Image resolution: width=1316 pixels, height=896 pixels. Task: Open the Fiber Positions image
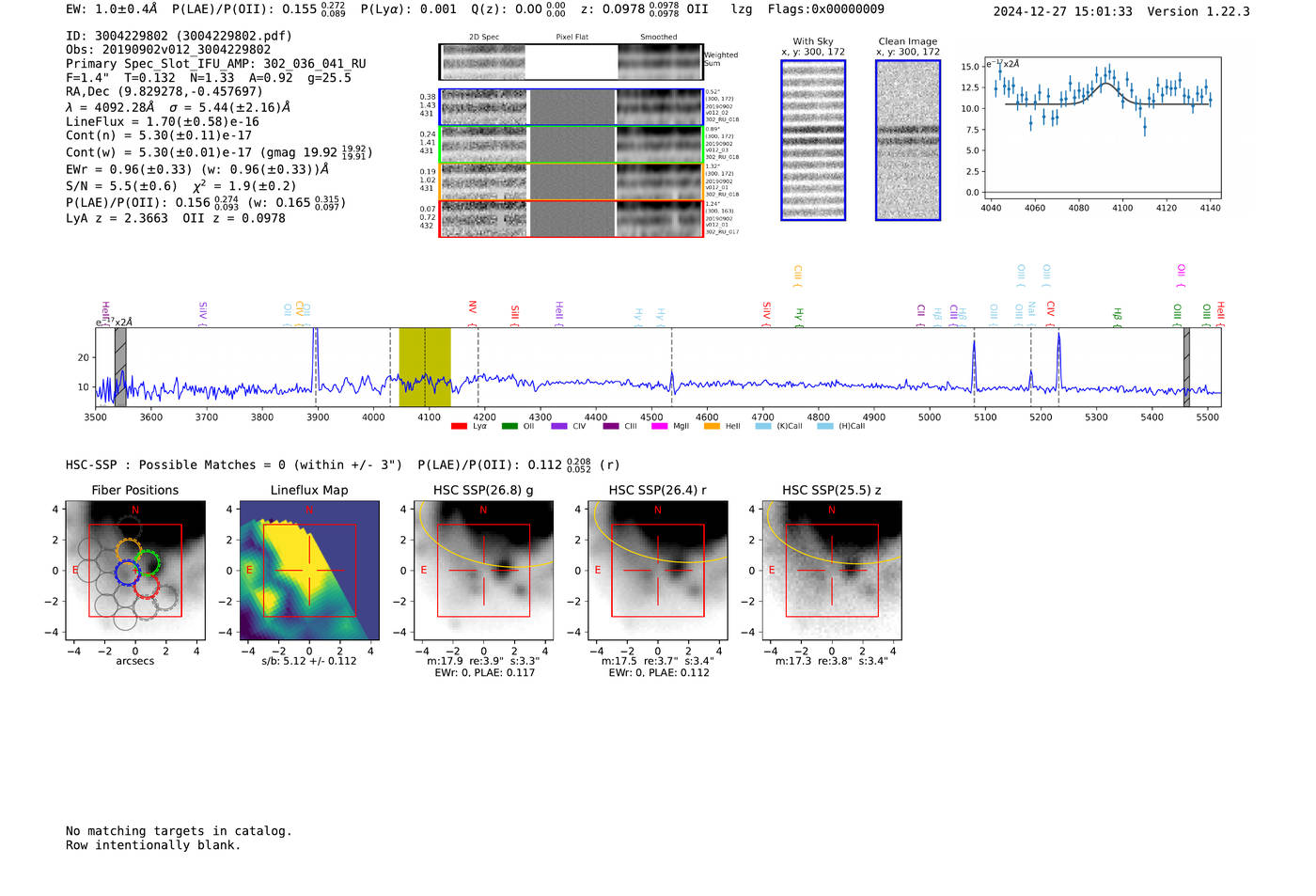(135, 571)
